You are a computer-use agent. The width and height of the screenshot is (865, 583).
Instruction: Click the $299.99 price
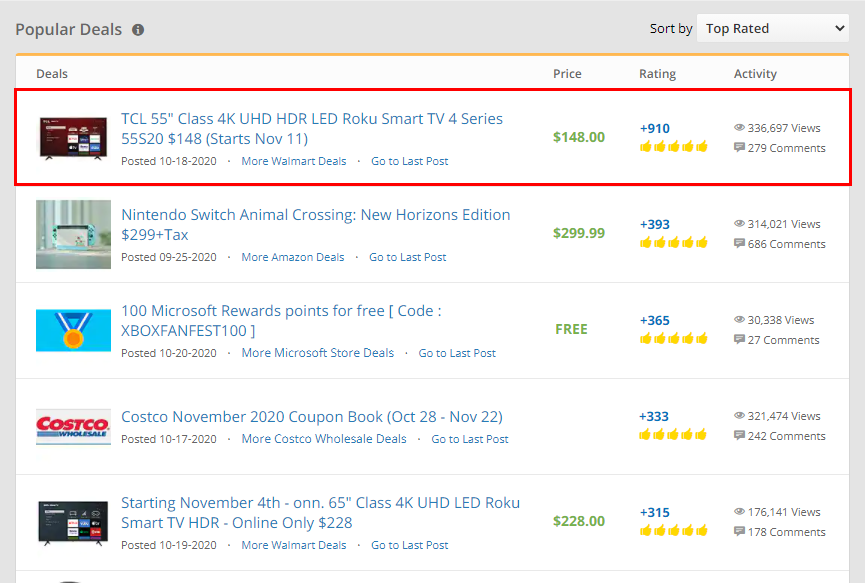pyautogui.click(x=579, y=233)
